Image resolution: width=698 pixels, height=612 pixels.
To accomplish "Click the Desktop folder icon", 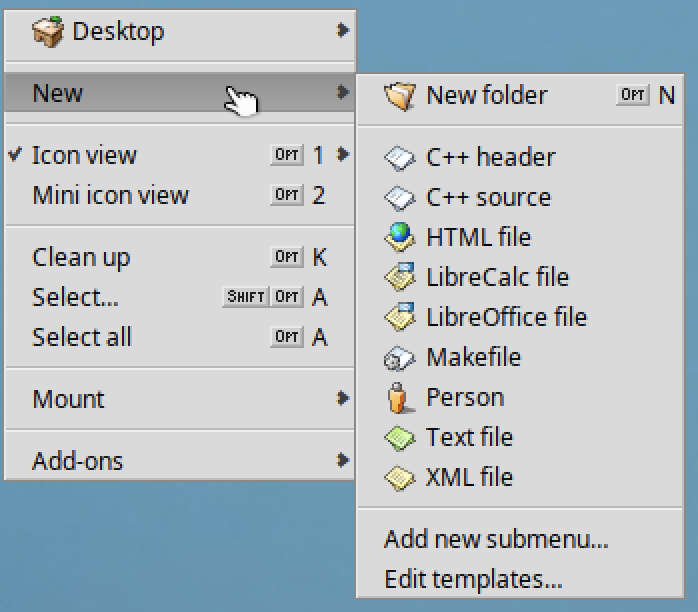I will 48,32.
